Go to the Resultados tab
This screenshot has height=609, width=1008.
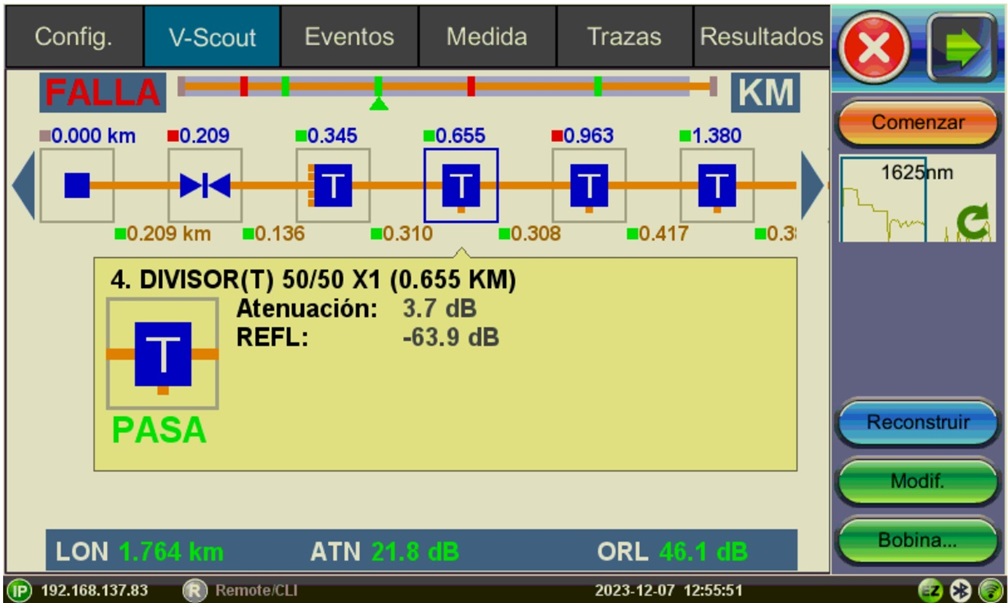(x=761, y=37)
